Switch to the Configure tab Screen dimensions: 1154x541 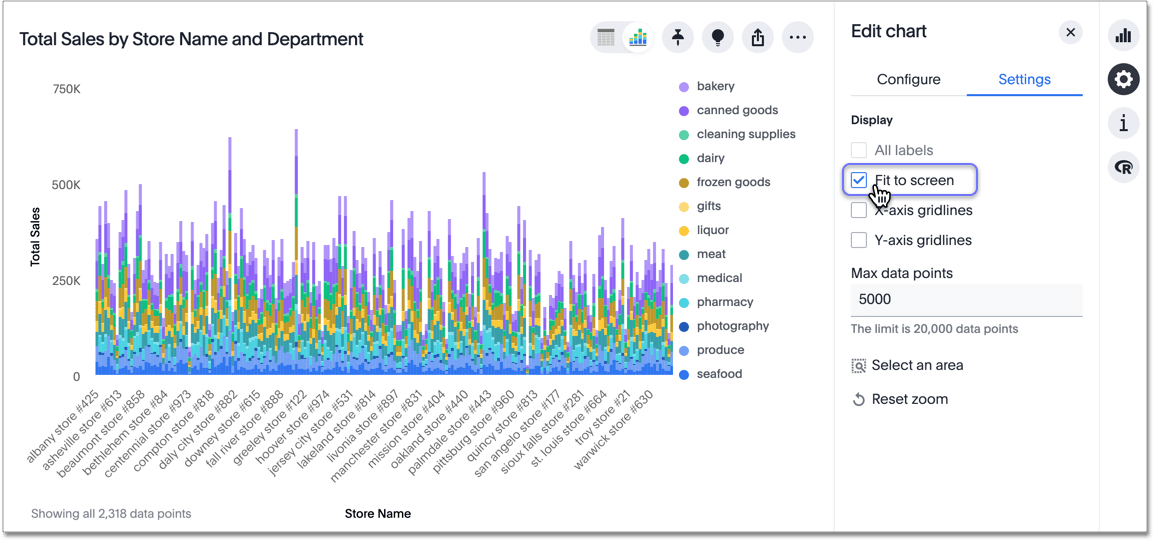pyautogui.click(x=908, y=79)
